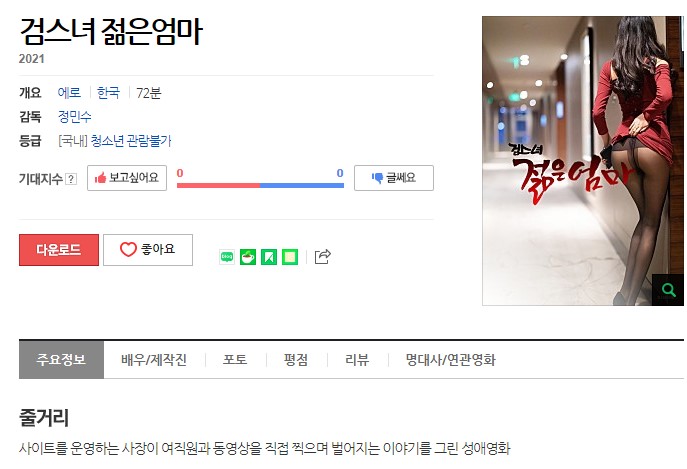Switch to the 포토 tab
Viewport: 687px width, 469px height.
tap(235, 360)
